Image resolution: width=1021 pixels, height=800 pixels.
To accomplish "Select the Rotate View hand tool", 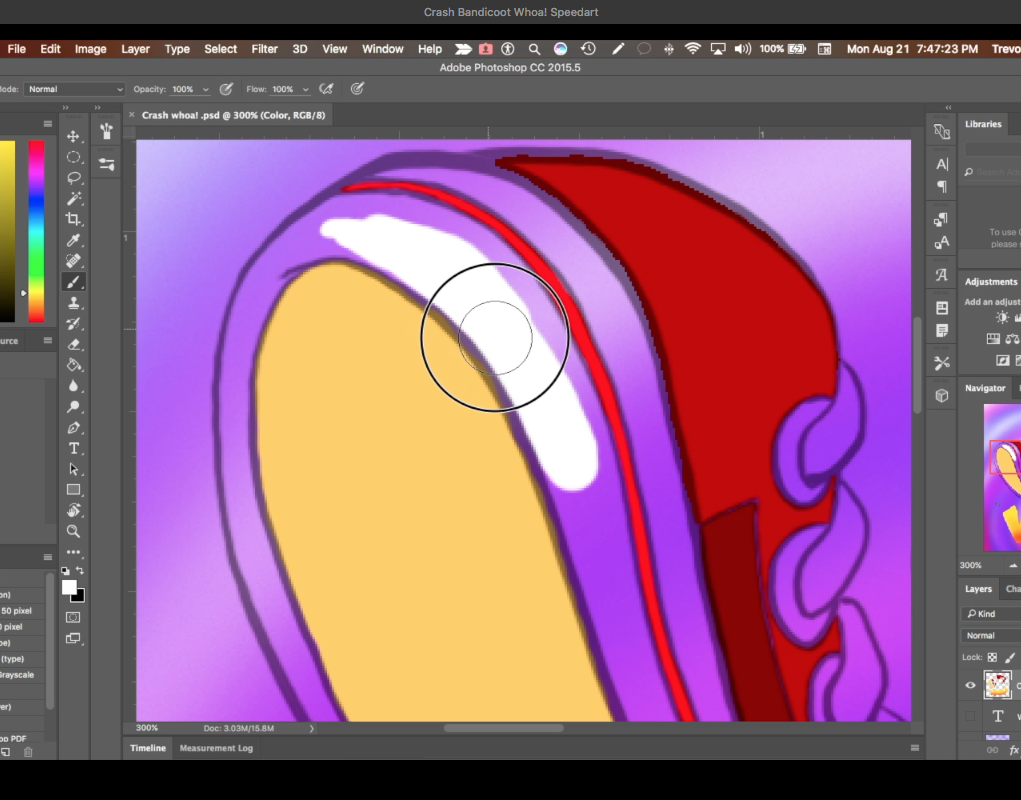I will [74, 510].
